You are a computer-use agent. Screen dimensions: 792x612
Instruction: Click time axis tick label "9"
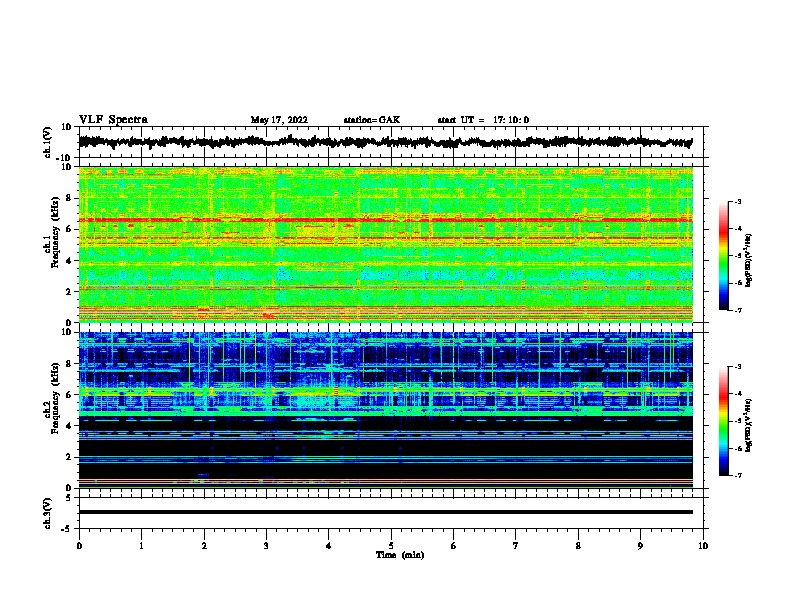[640, 545]
